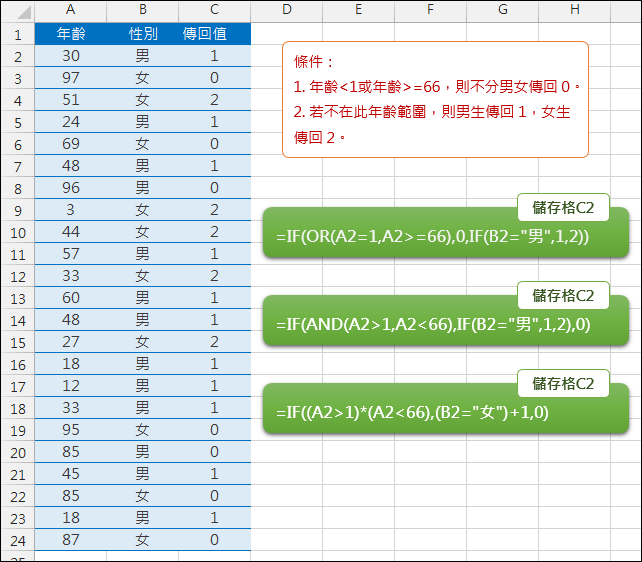Viewport: 642px width, 562px height.
Task: Select row 9 header
Action: (18, 210)
